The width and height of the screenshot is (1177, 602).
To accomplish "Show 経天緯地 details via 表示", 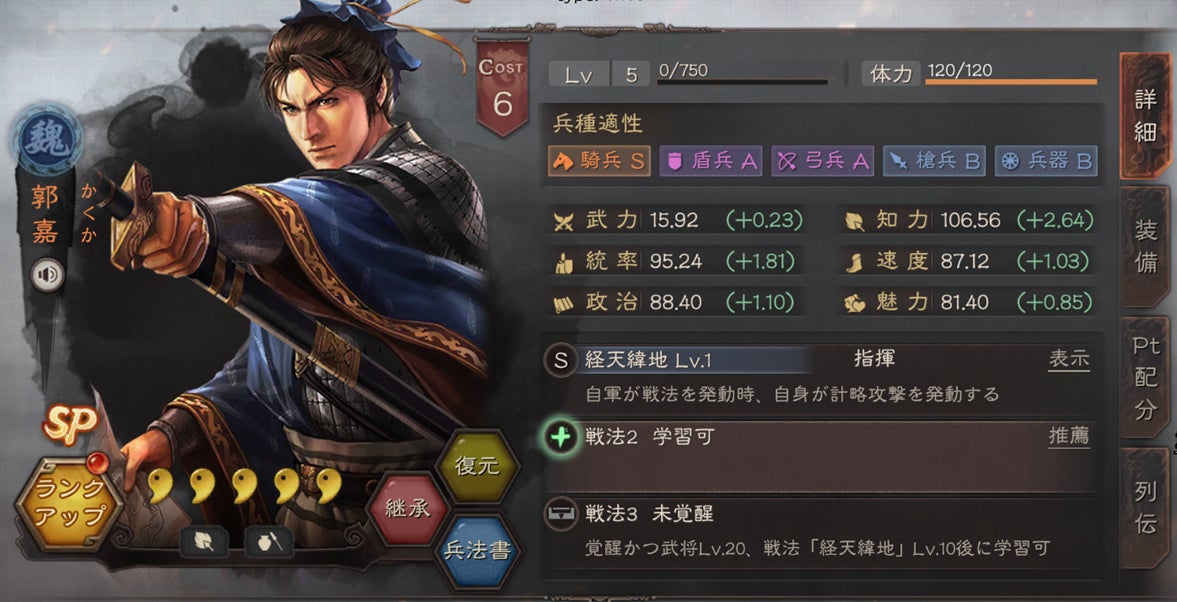I will pyautogui.click(x=1069, y=359).
